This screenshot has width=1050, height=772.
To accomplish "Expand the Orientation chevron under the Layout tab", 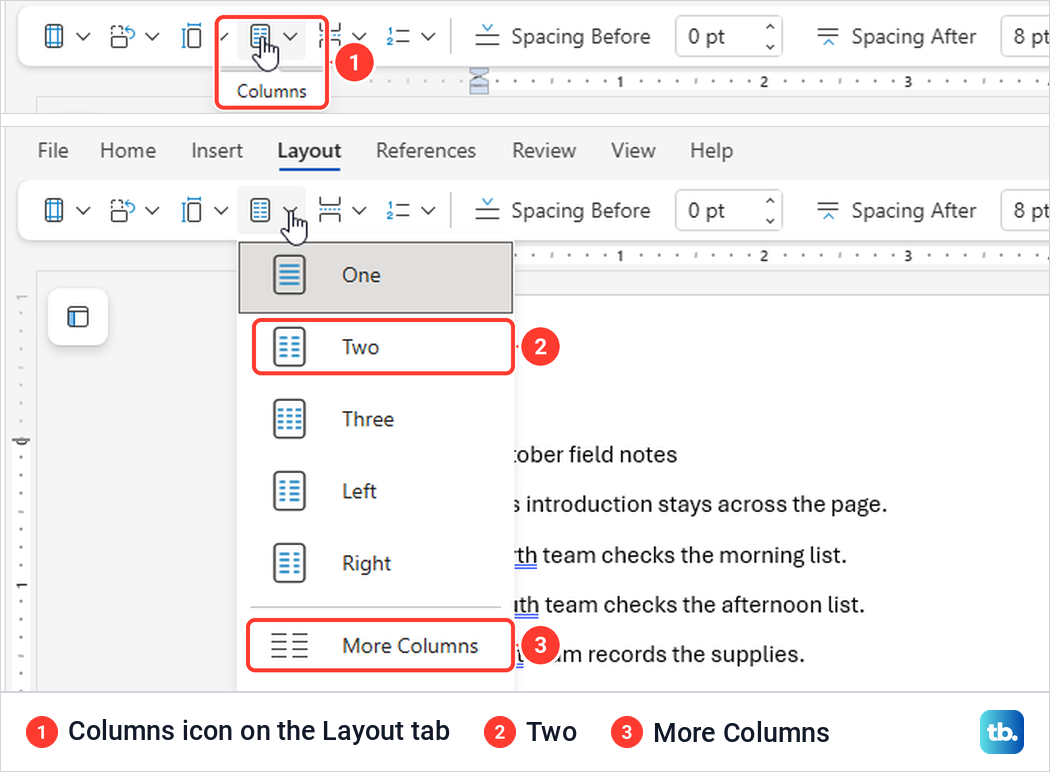I will coord(152,211).
